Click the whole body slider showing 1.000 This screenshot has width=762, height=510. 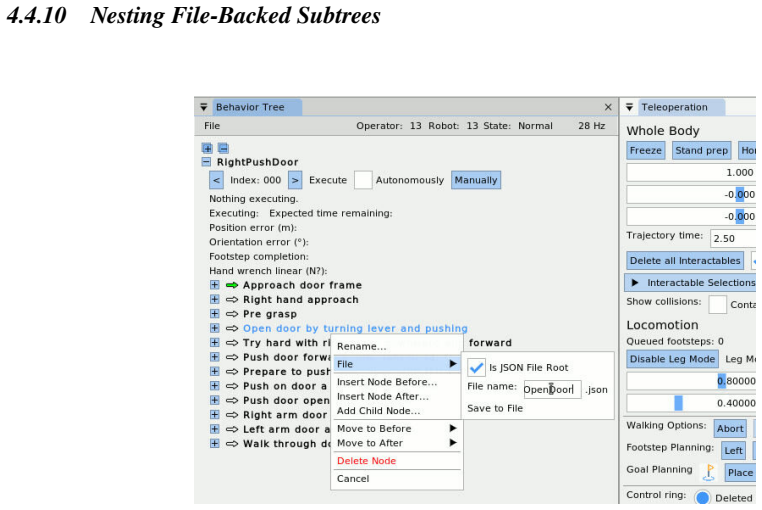click(x=691, y=173)
